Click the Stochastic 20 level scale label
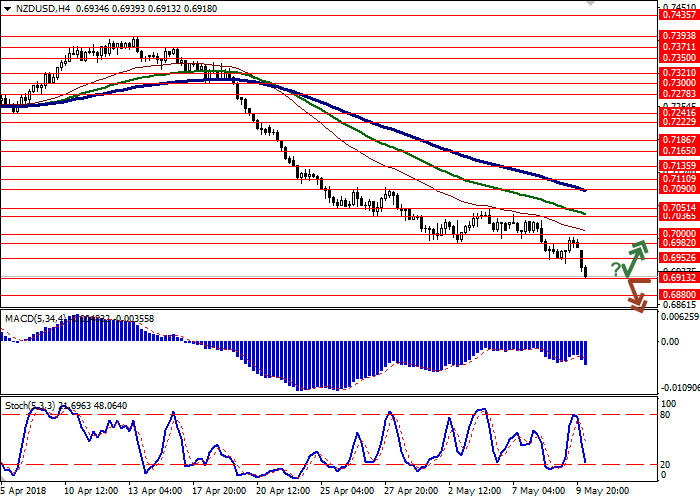700x500 pixels. coord(665,465)
